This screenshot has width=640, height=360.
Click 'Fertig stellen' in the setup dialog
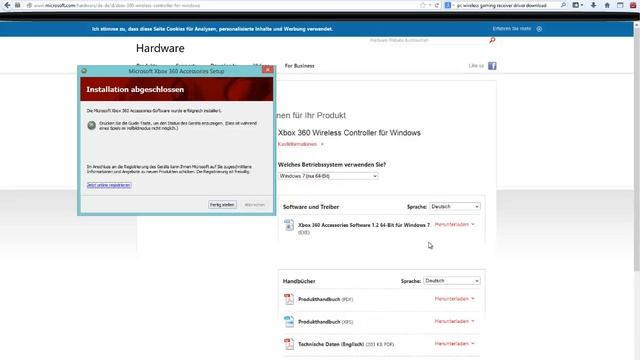[222, 204]
